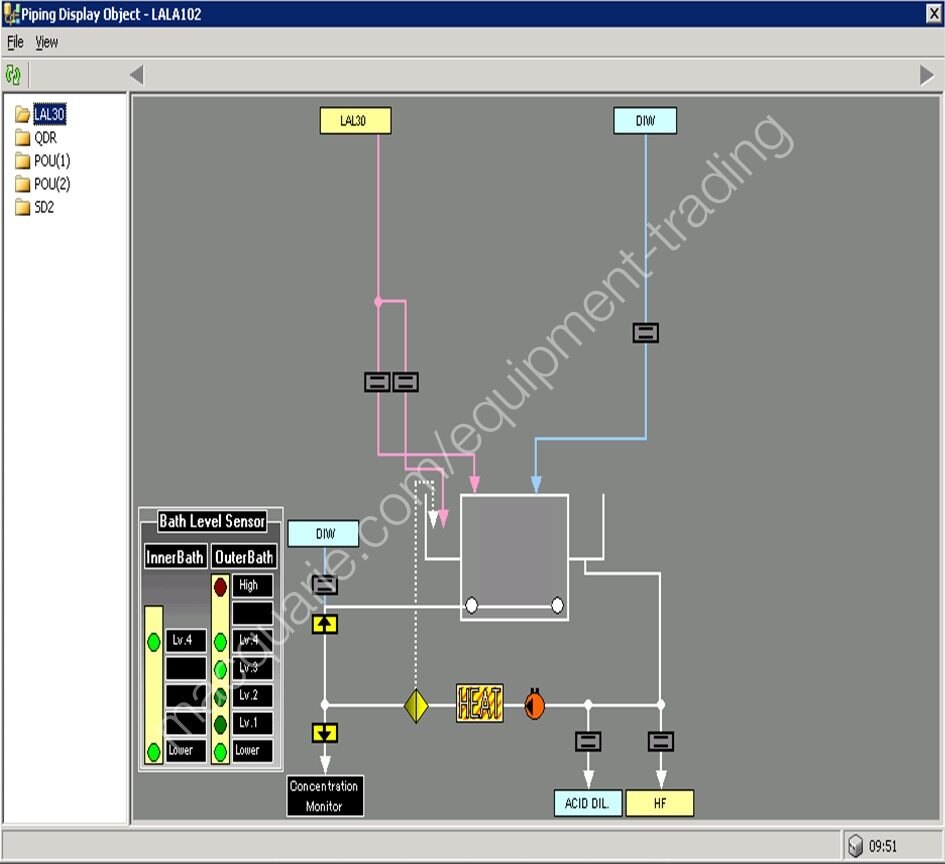
Task: Open the View menu
Action: (46, 42)
